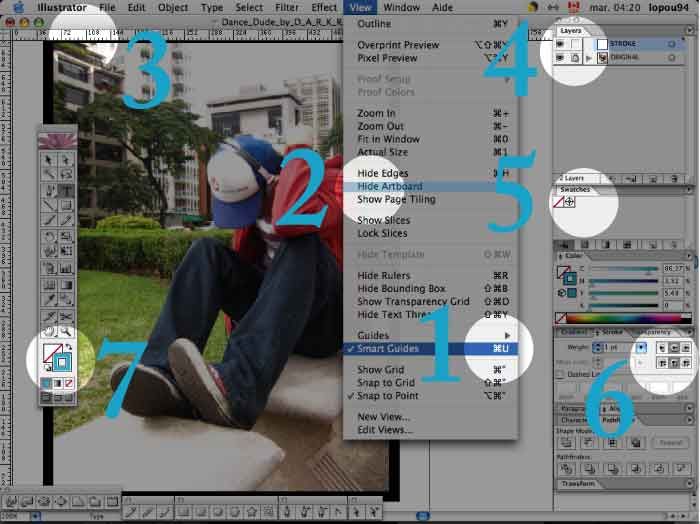Select the Direct Selection tool white arrow
The image size is (700, 524).
click(x=66, y=159)
